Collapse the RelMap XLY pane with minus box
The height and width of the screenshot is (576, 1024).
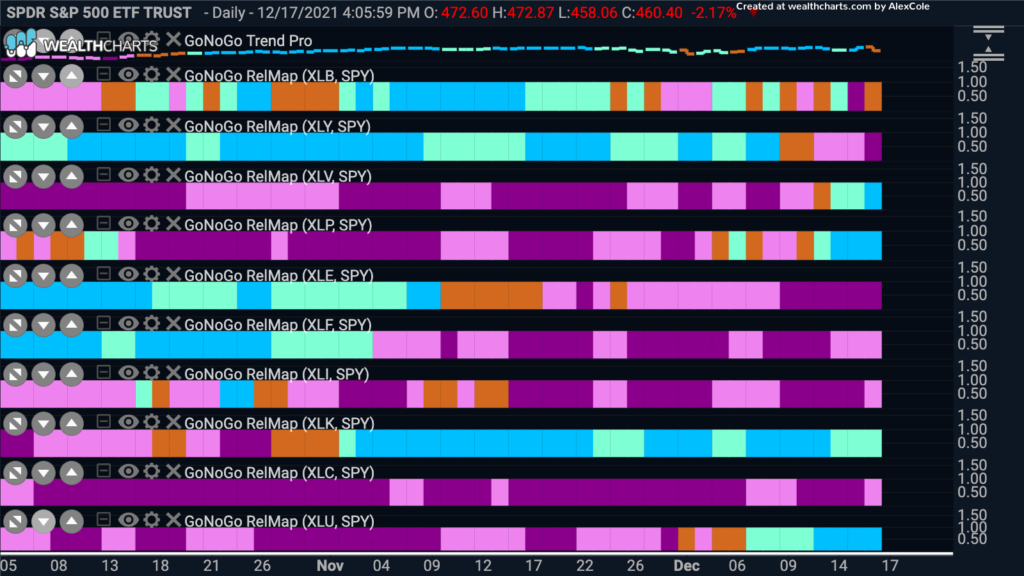[x=103, y=124]
